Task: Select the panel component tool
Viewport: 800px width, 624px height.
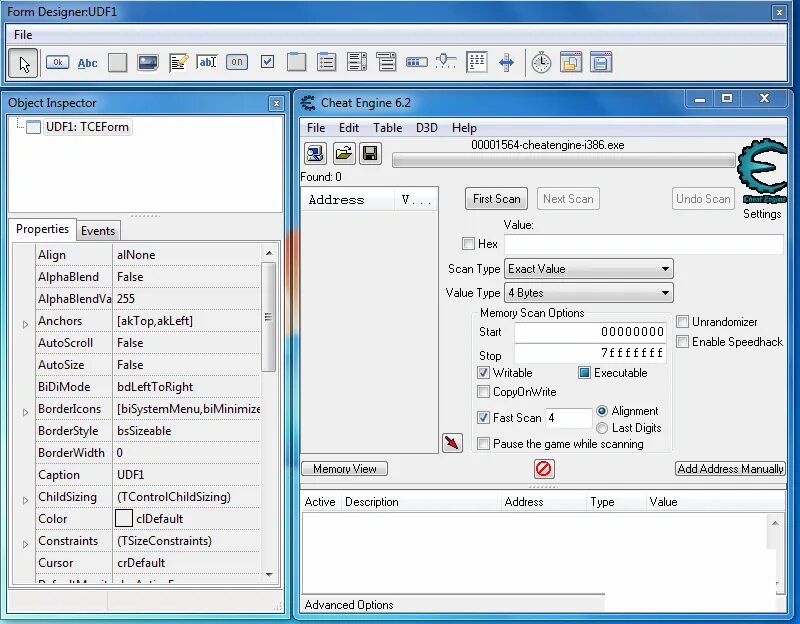Action: 117,63
